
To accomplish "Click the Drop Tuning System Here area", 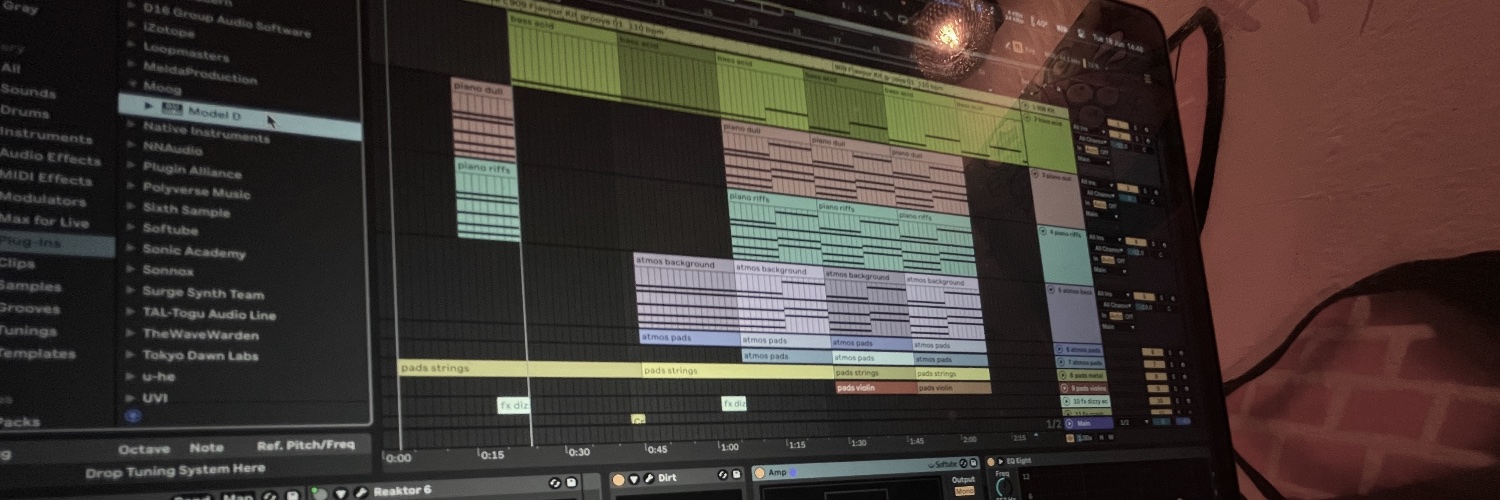I will 175,470.
